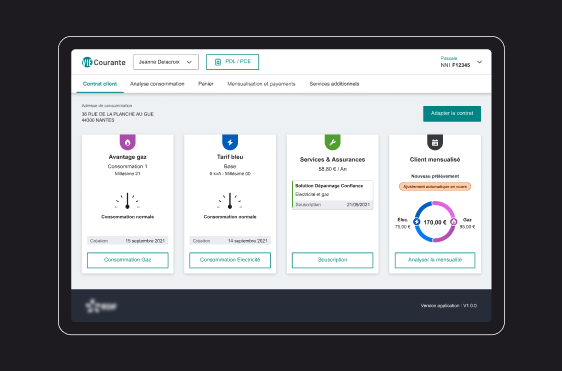Click the electricity bolt icon on donut chart

click(x=416, y=222)
